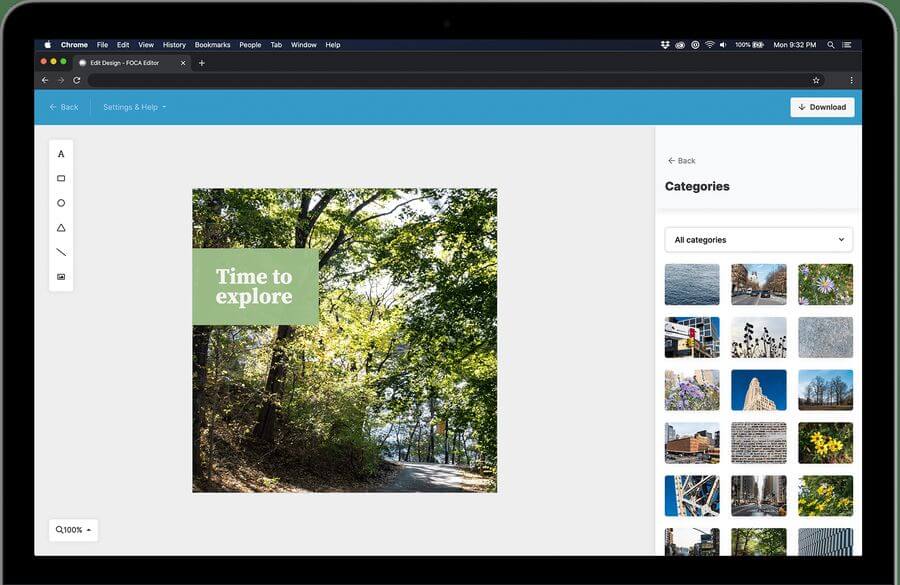
Task: Reload the browser page
Action: [x=76, y=80]
